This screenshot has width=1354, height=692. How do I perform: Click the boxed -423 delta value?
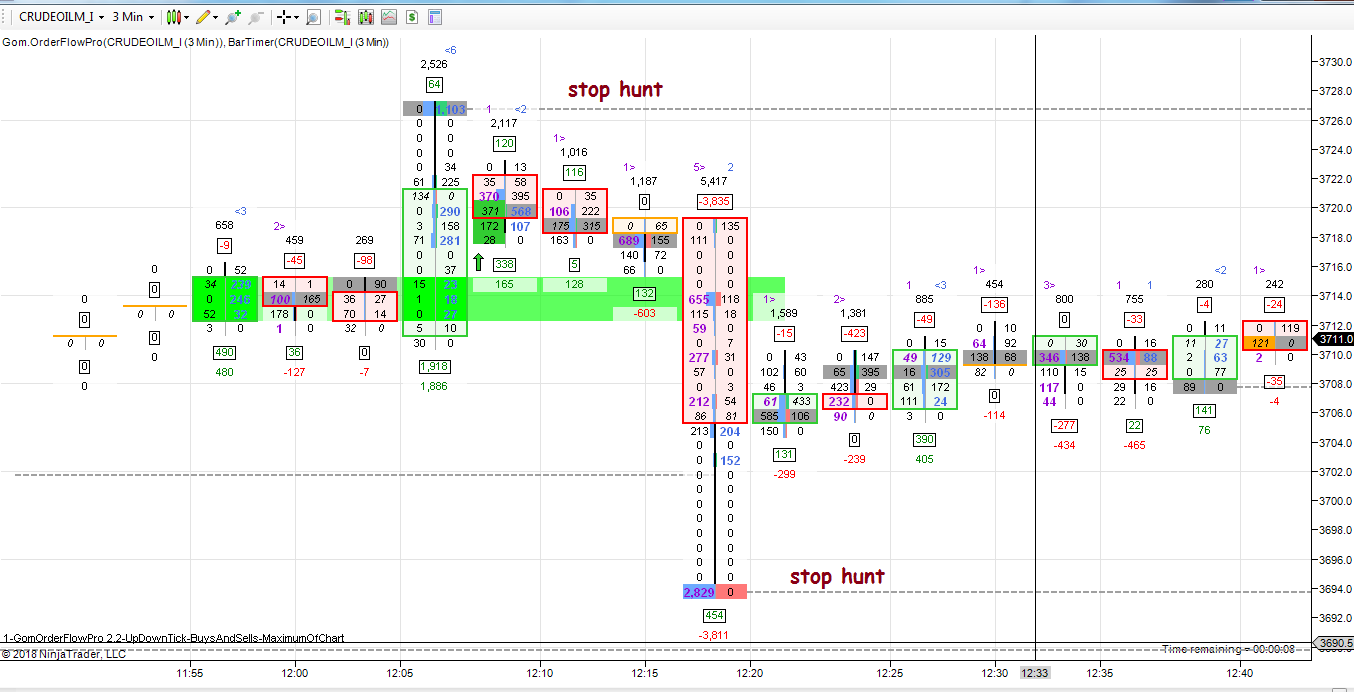pos(855,333)
